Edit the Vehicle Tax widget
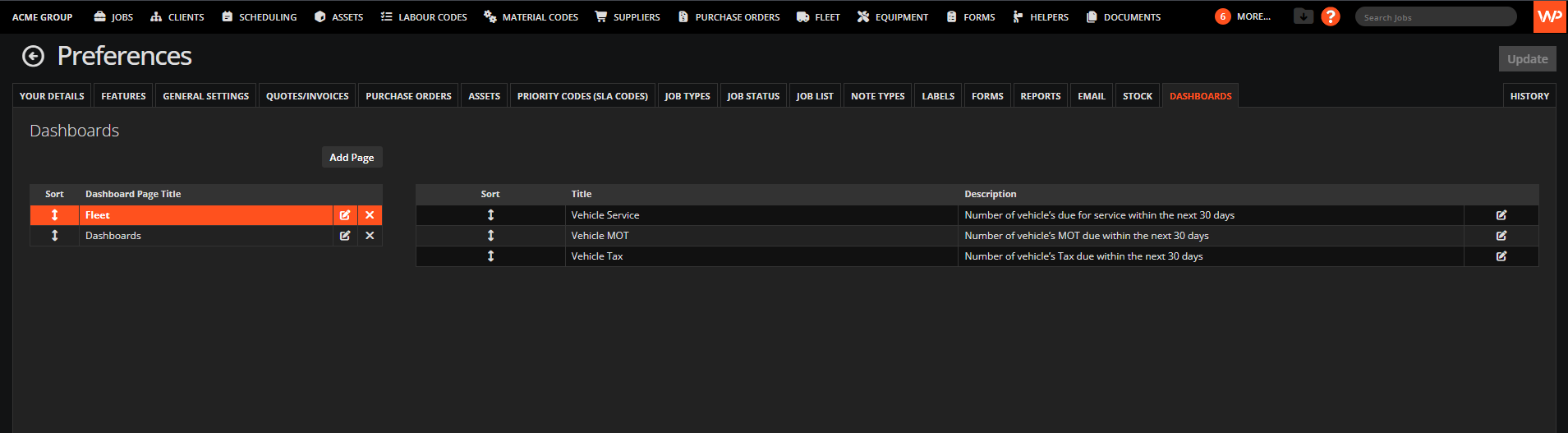The image size is (1568, 433). click(x=1501, y=256)
